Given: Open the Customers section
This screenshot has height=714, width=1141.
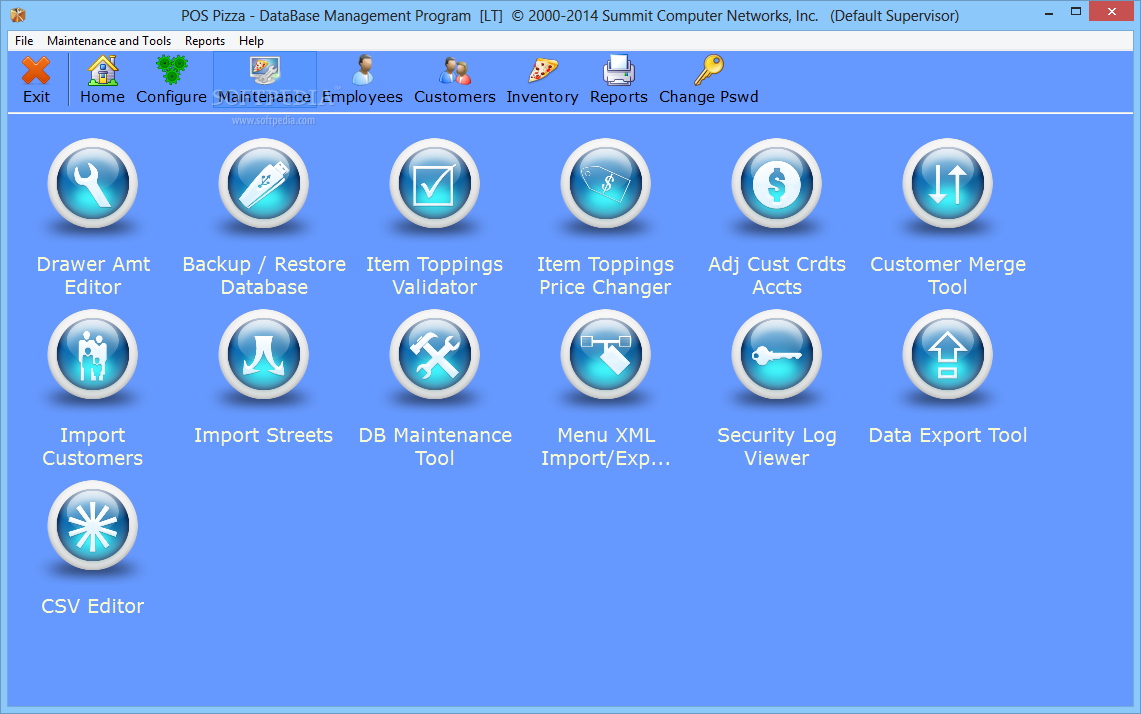Looking at the screenshot, I should [455, 79].
